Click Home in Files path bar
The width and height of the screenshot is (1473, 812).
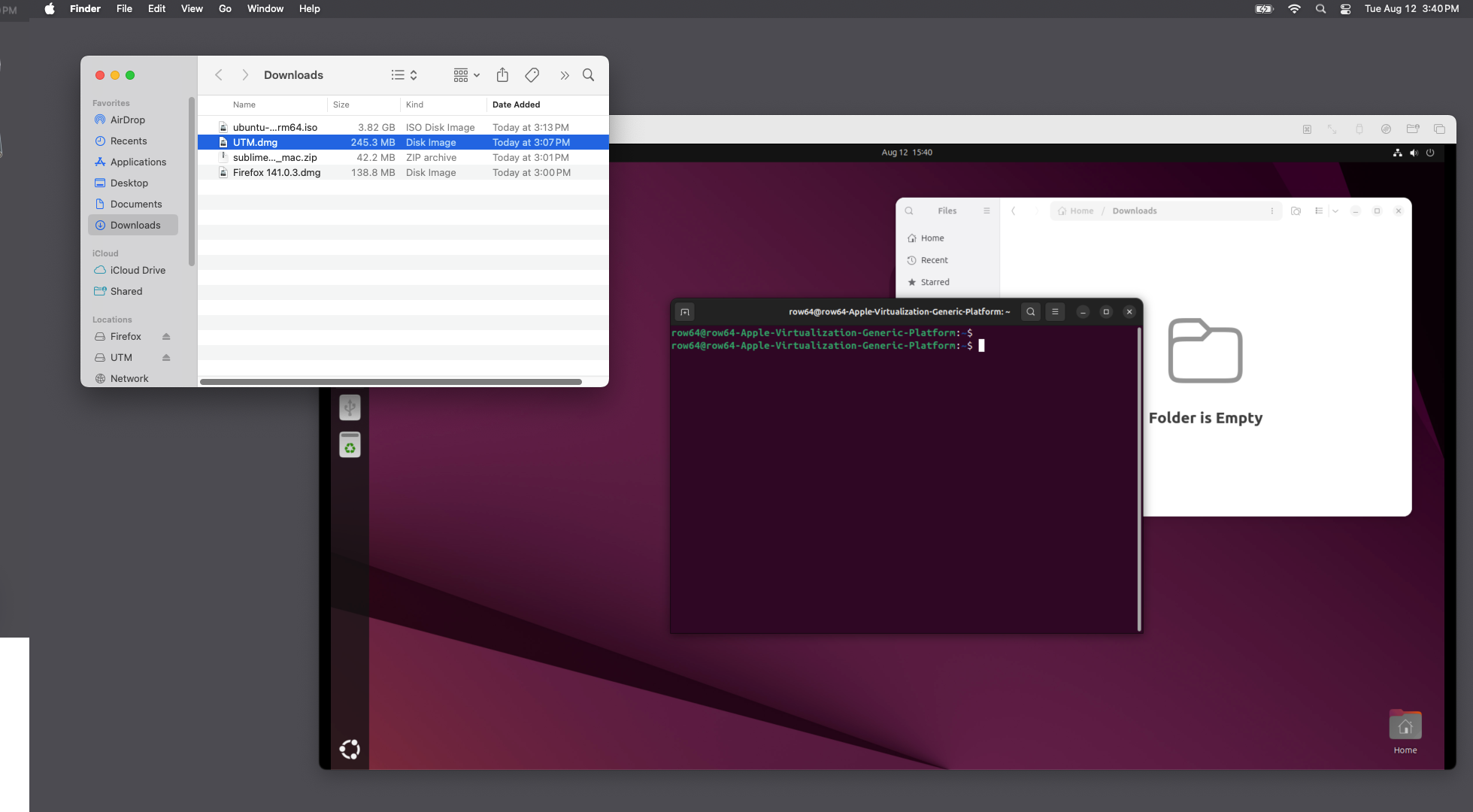tap(1076, 211)
